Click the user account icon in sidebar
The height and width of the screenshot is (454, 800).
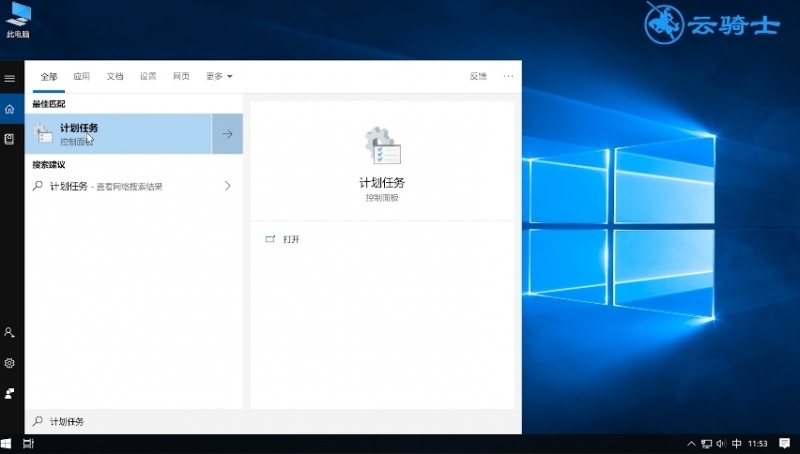click(x=9, y=333)
